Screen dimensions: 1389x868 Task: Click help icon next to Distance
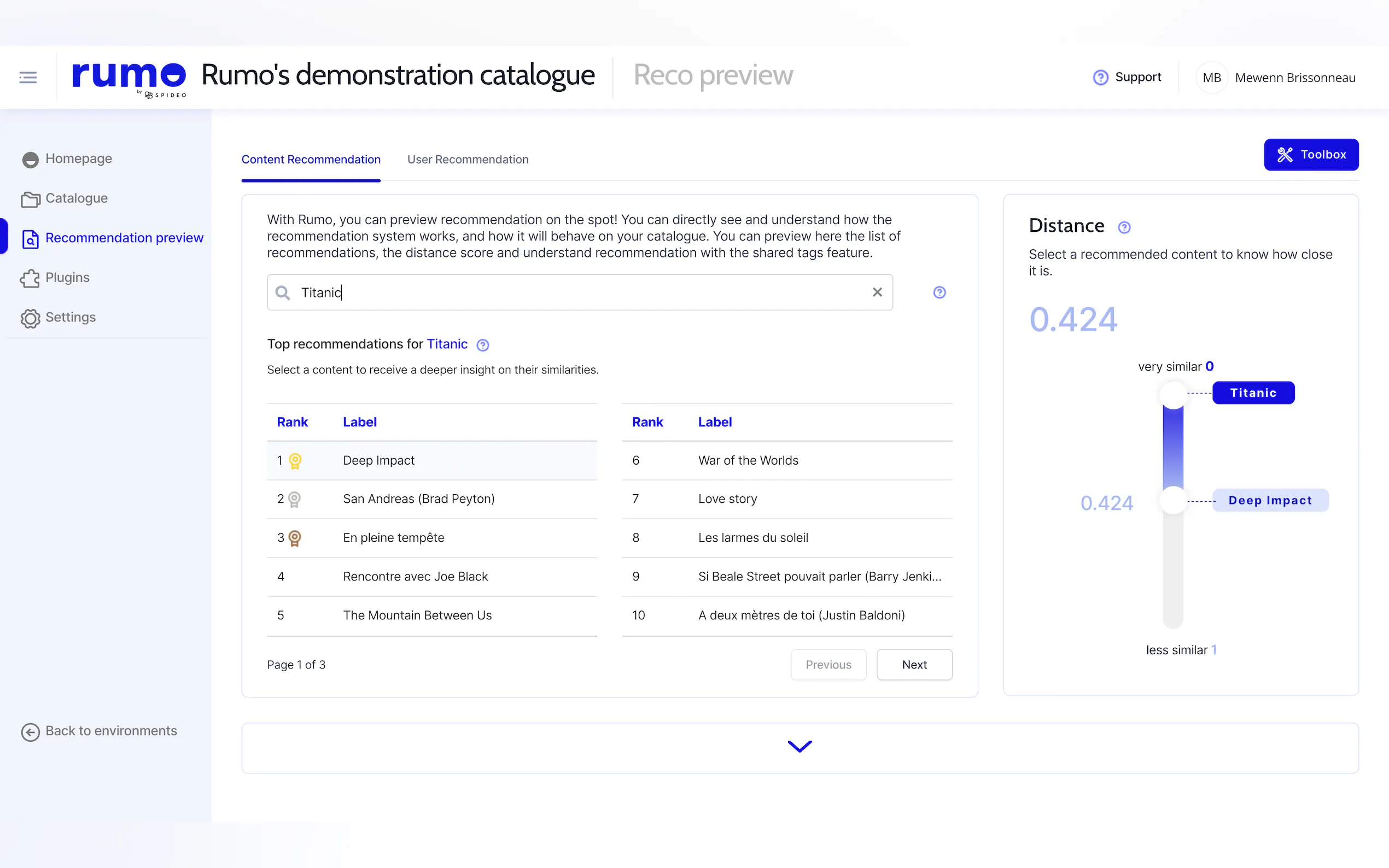(x=1124, y=227)
